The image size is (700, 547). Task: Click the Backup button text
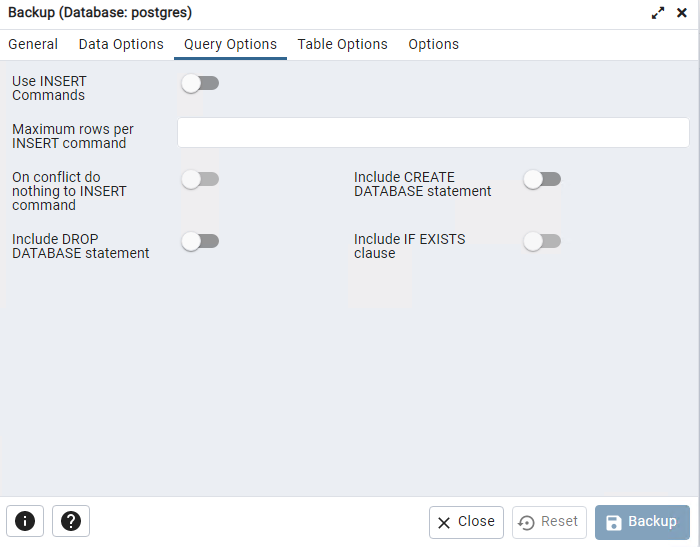(652, 521)
